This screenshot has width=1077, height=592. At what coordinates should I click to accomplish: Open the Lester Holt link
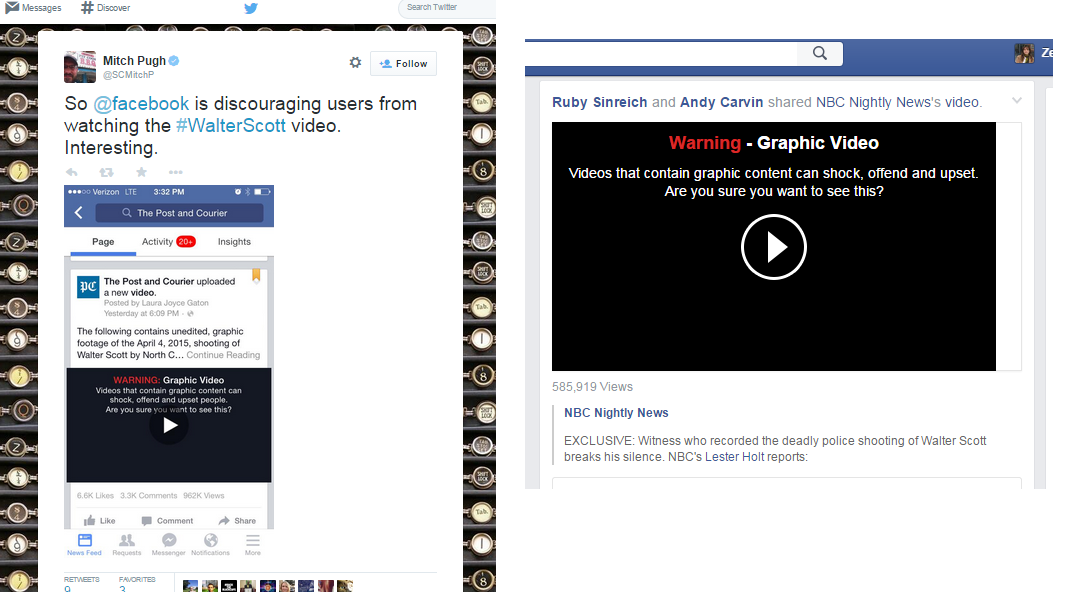(x=734, y=457)
